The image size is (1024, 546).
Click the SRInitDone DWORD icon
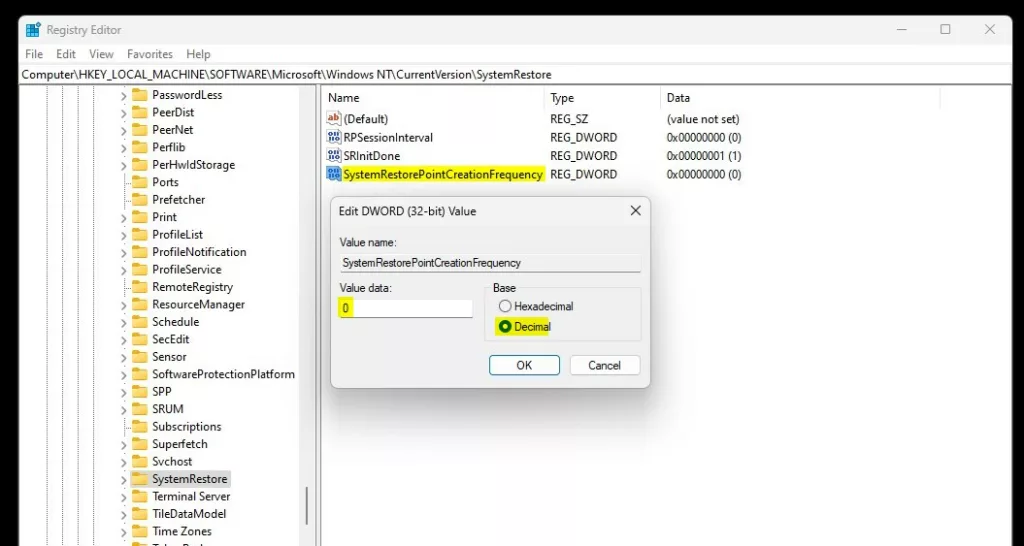click(334, 155)
